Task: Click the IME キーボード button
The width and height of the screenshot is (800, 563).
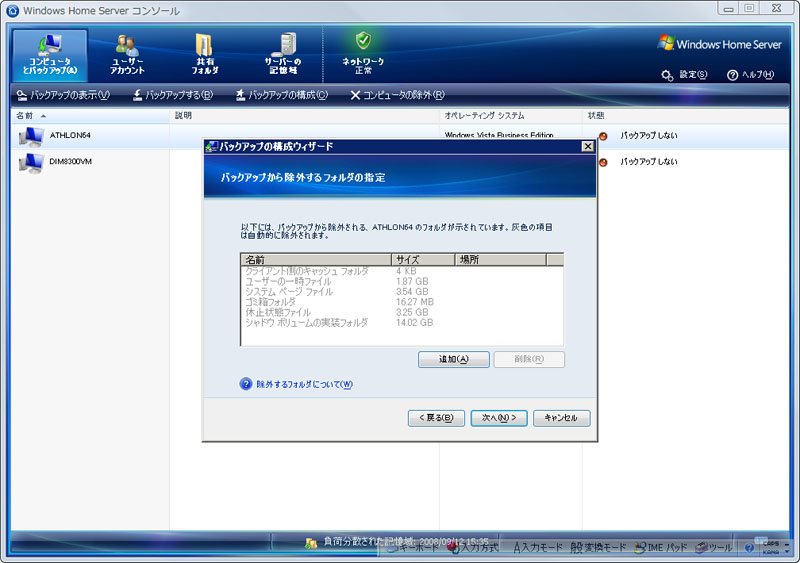Action: pos(412,548)
